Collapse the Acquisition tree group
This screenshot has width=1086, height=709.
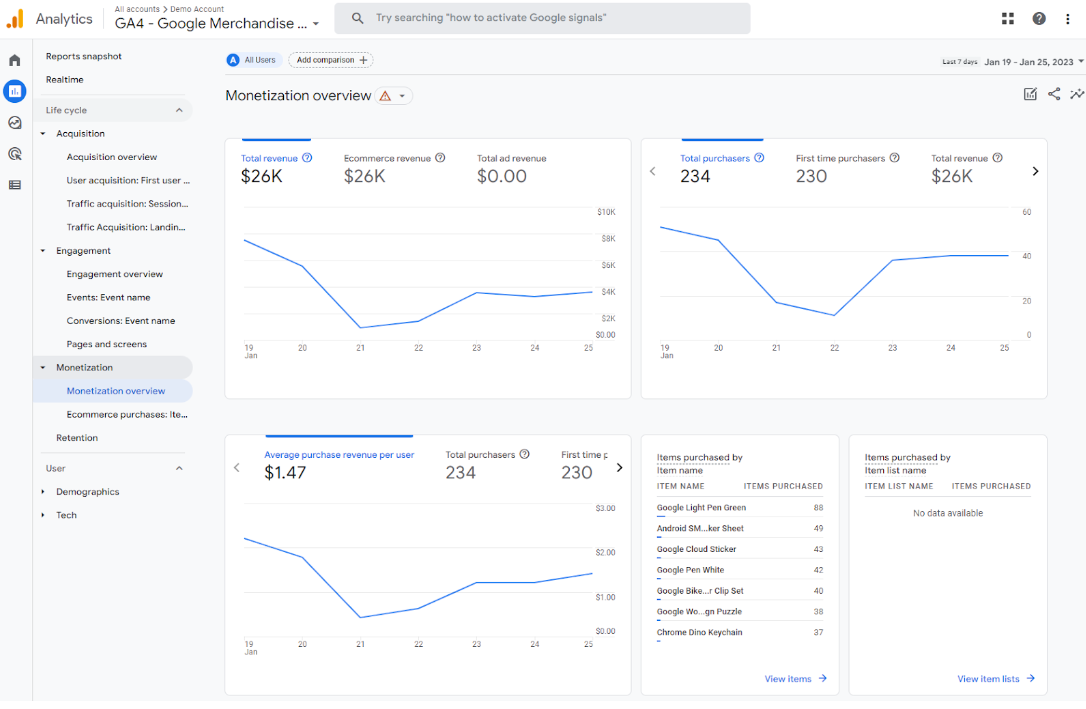(43, 134)
